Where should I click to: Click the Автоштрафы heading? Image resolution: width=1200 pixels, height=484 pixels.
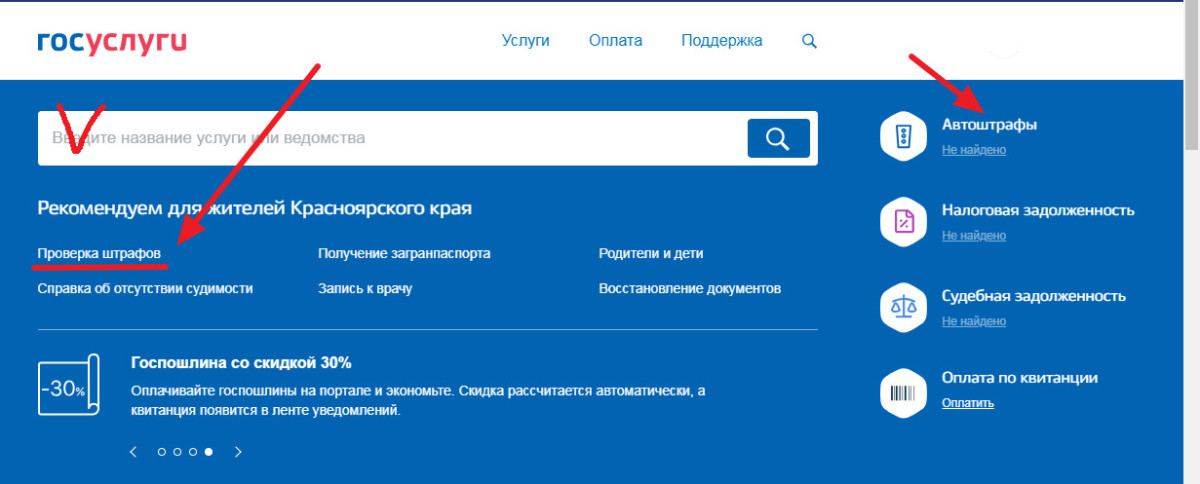point(989,125)
